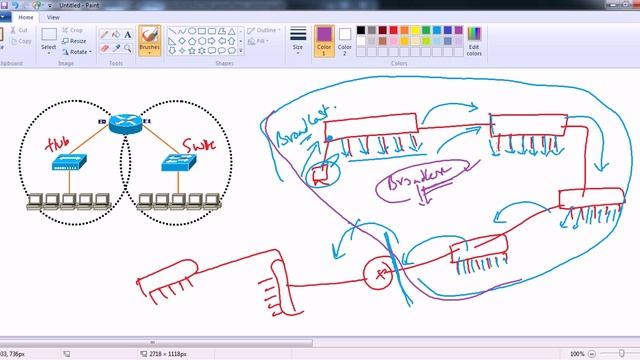The image size is (640, 360).
Task: Choose the Curve shape
Action: pyautogui.click(x=182, y=31)
